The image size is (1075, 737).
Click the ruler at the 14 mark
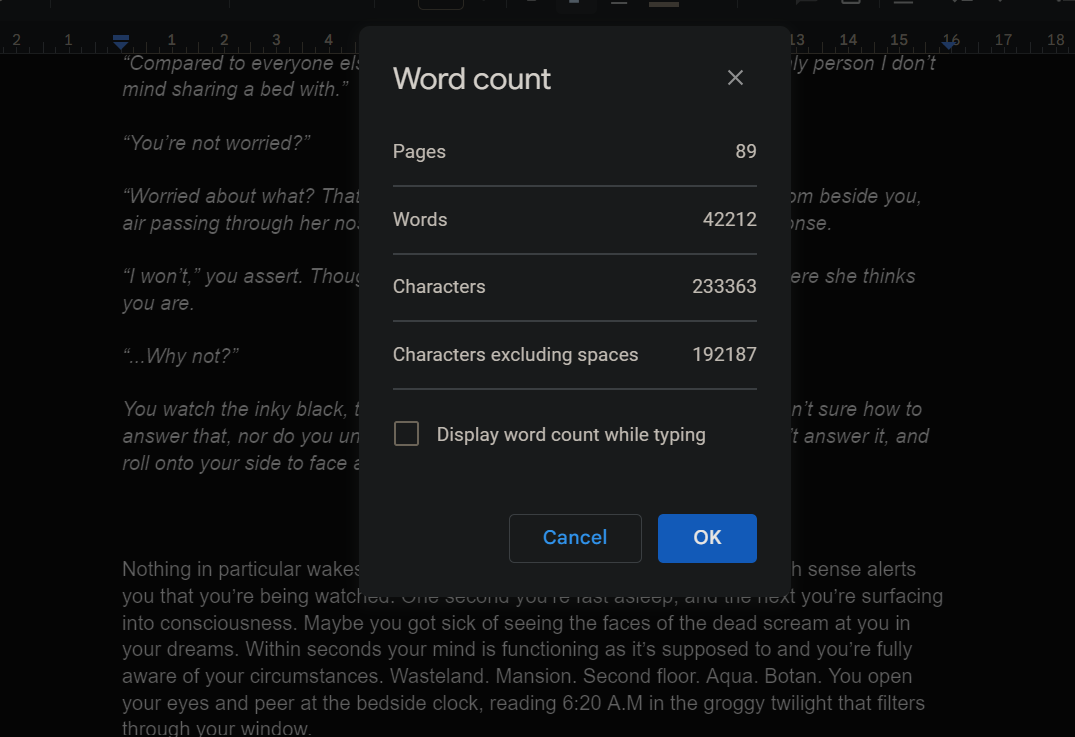pyautogui.click(x=848, y=40)
